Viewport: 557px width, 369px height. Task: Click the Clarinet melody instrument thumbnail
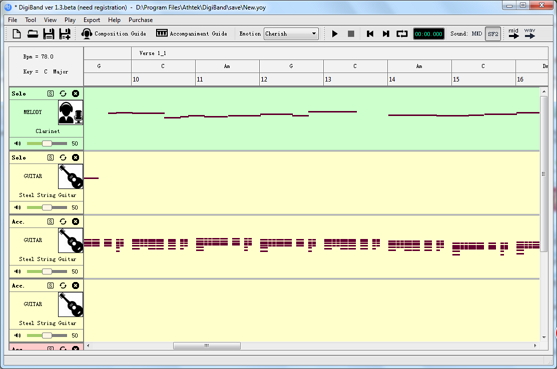coord(71,112)
